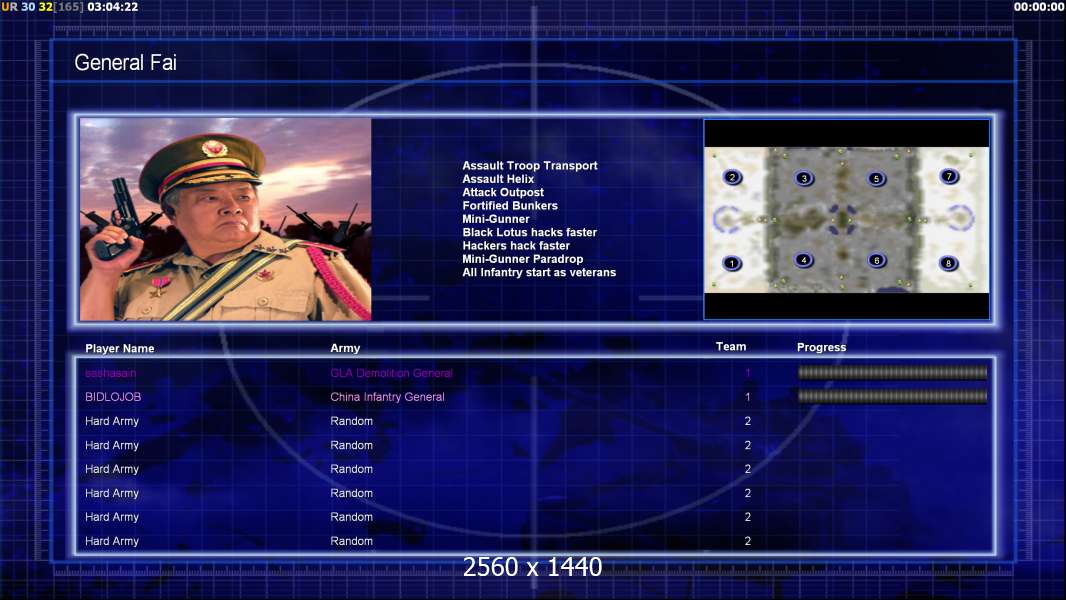1066x600 pixels.
Task: Select player name 'BIDLOJOB'
Action: [113, 397]
